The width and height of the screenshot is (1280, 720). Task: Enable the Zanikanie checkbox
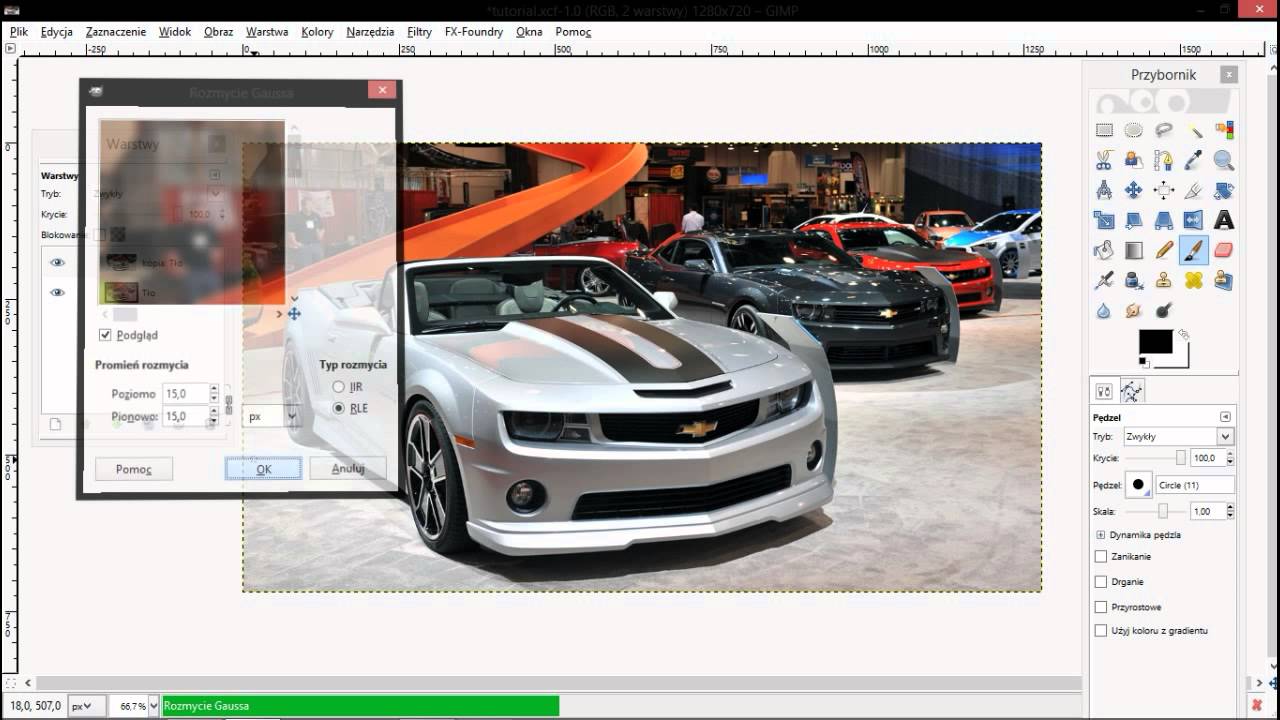1101,556
